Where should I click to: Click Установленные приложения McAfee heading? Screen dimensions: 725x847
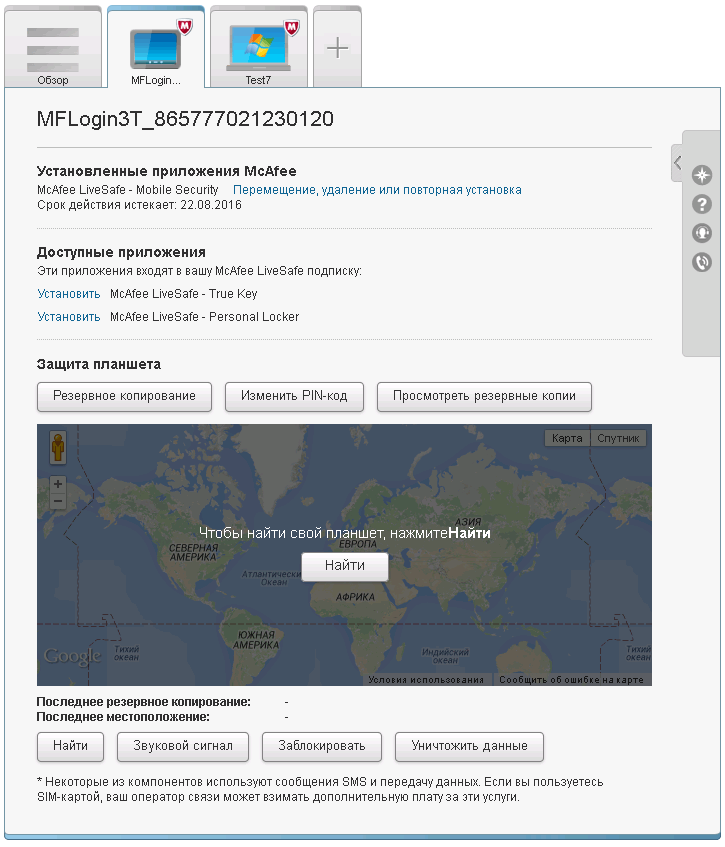pos(166,171)
